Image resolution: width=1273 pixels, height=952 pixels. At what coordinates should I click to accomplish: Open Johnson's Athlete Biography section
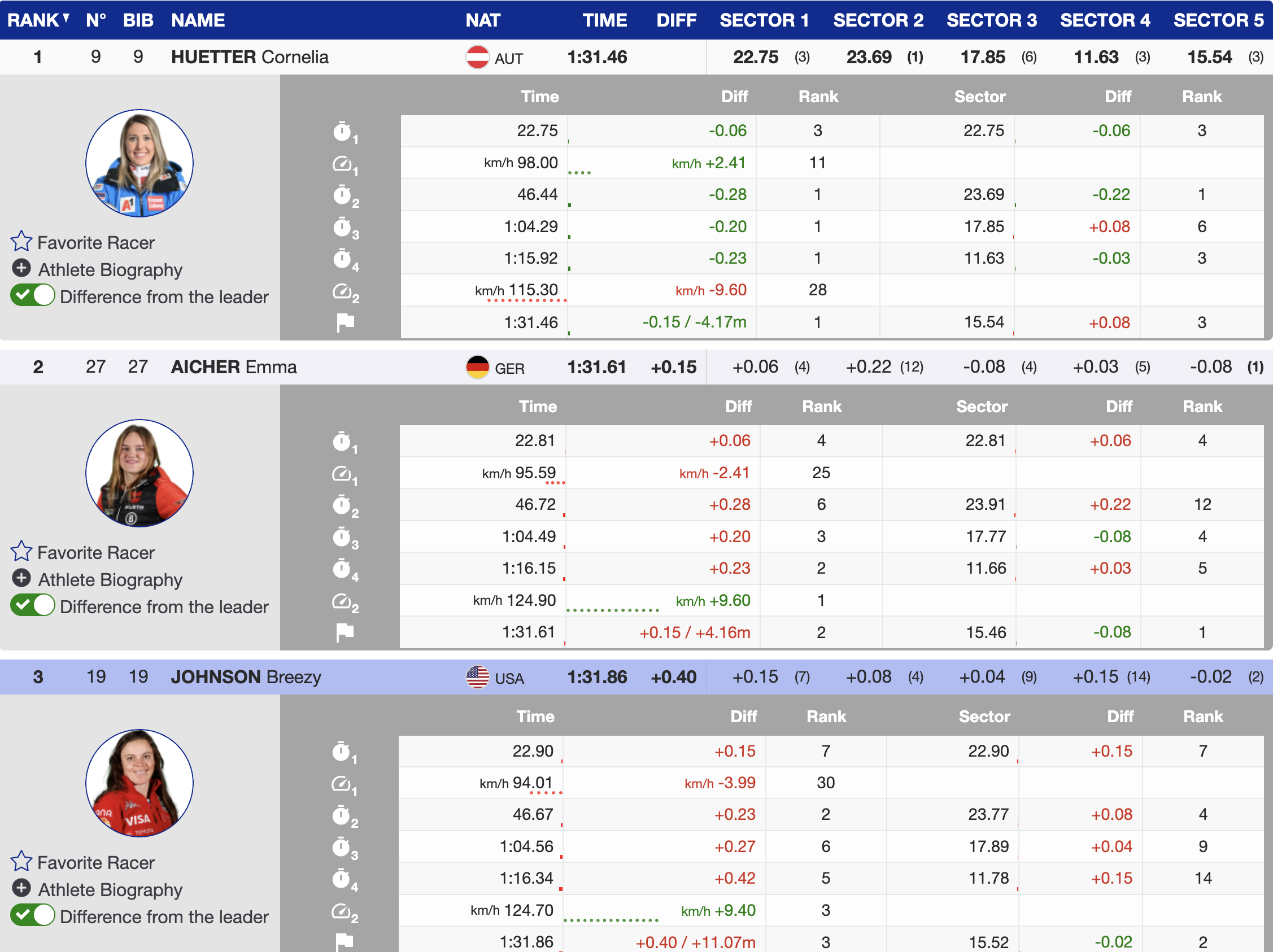pos(21,889)
